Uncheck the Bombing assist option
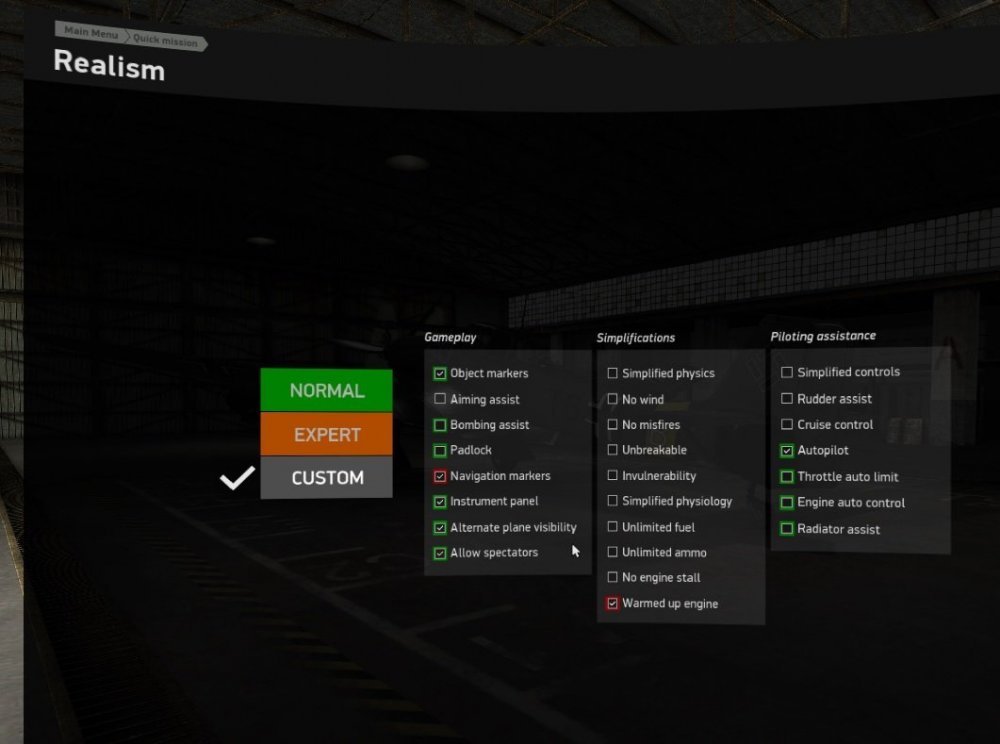 [438, 424]
